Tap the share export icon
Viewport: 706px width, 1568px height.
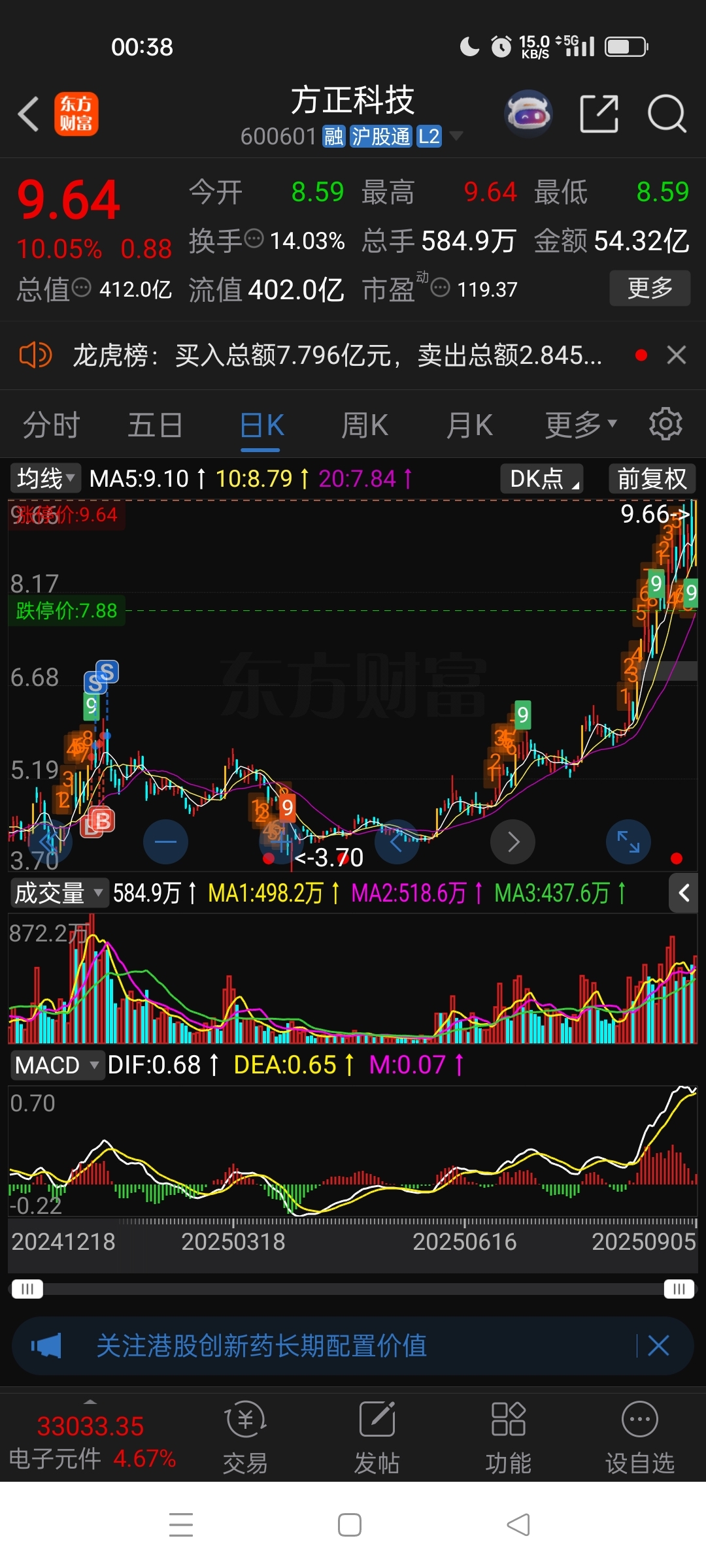(x=599, y=114)
